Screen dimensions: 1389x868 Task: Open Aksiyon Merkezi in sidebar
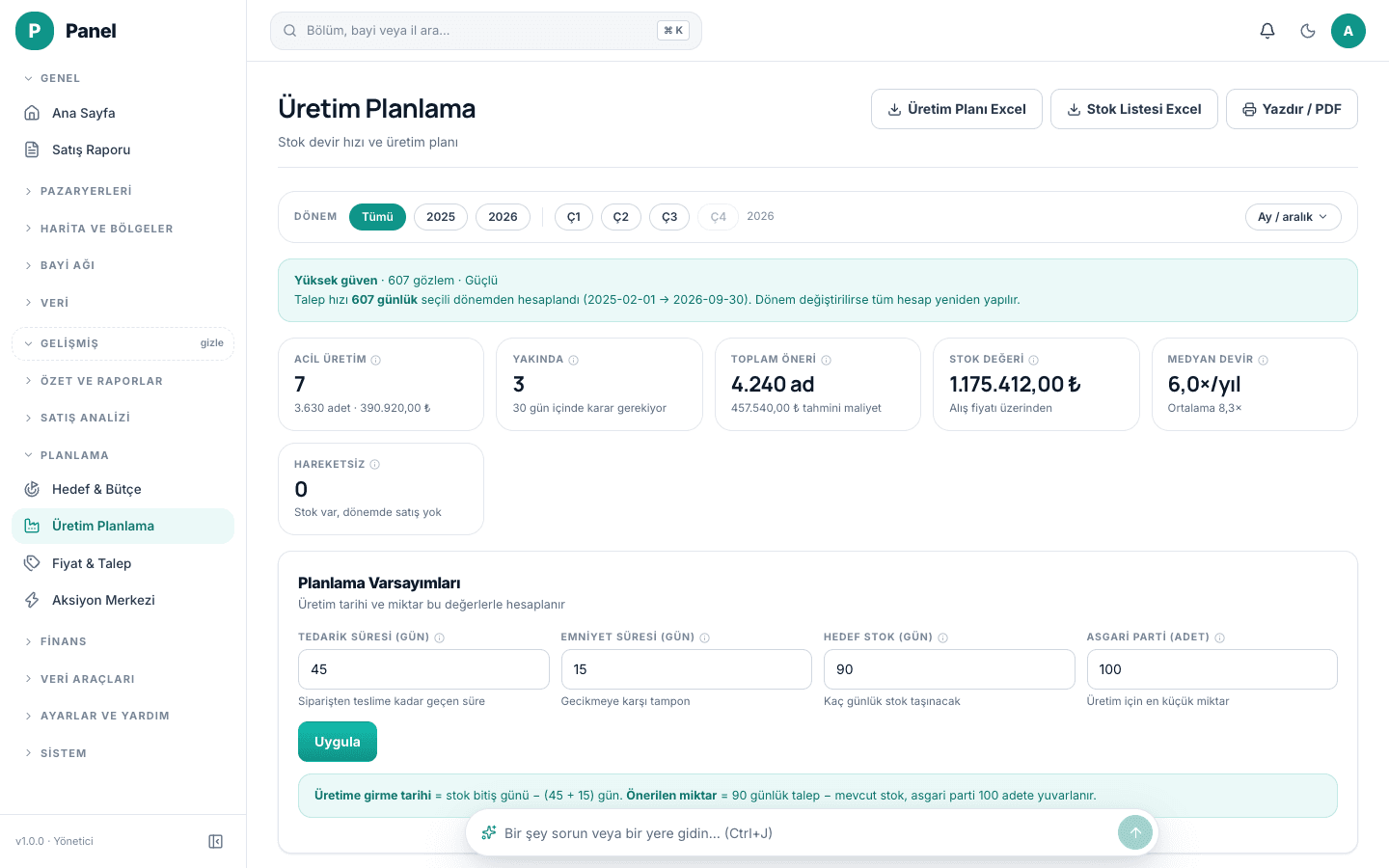pyautogui.click(x=123, y=600)
